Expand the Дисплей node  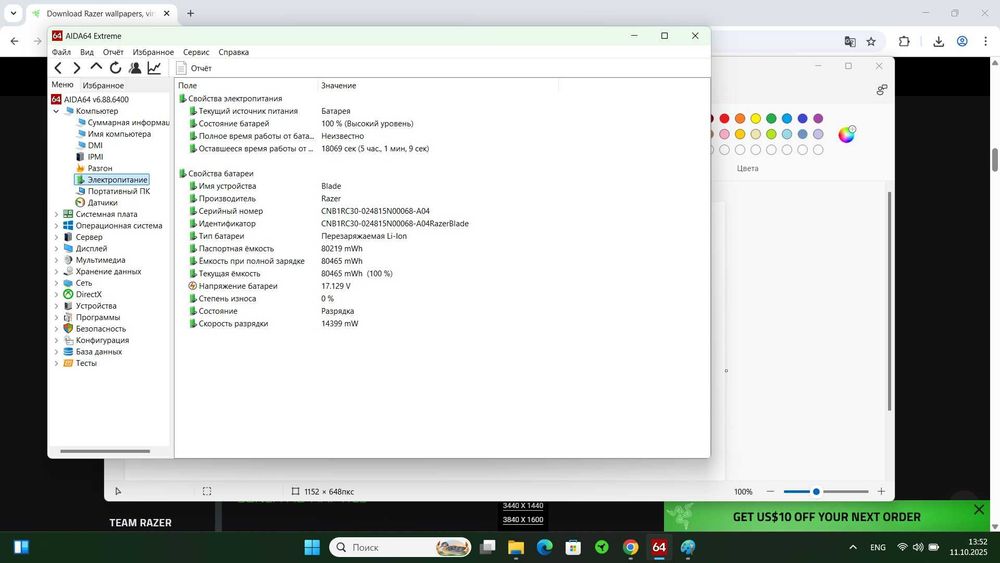point(56,249)
